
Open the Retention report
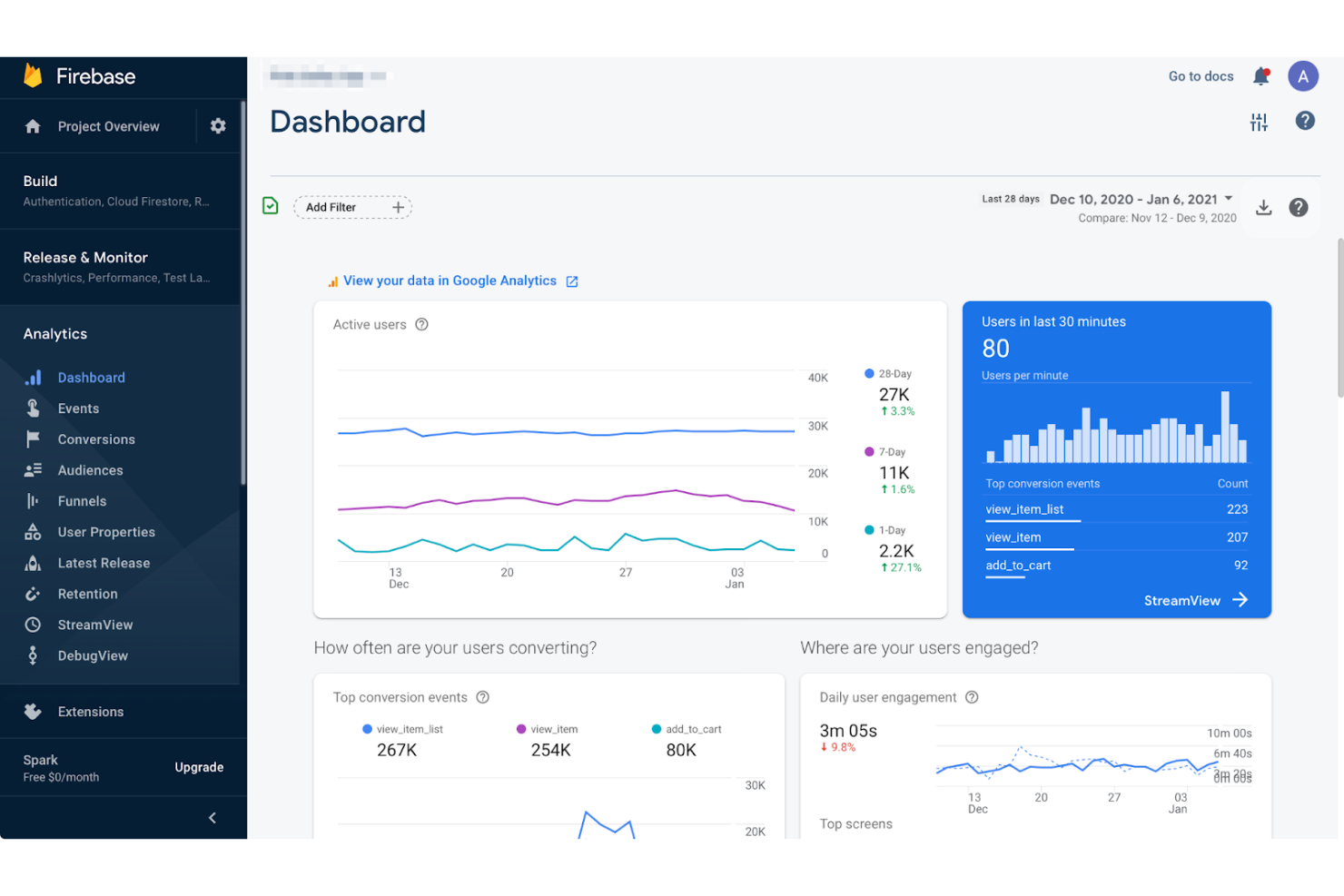coord(87,594)
